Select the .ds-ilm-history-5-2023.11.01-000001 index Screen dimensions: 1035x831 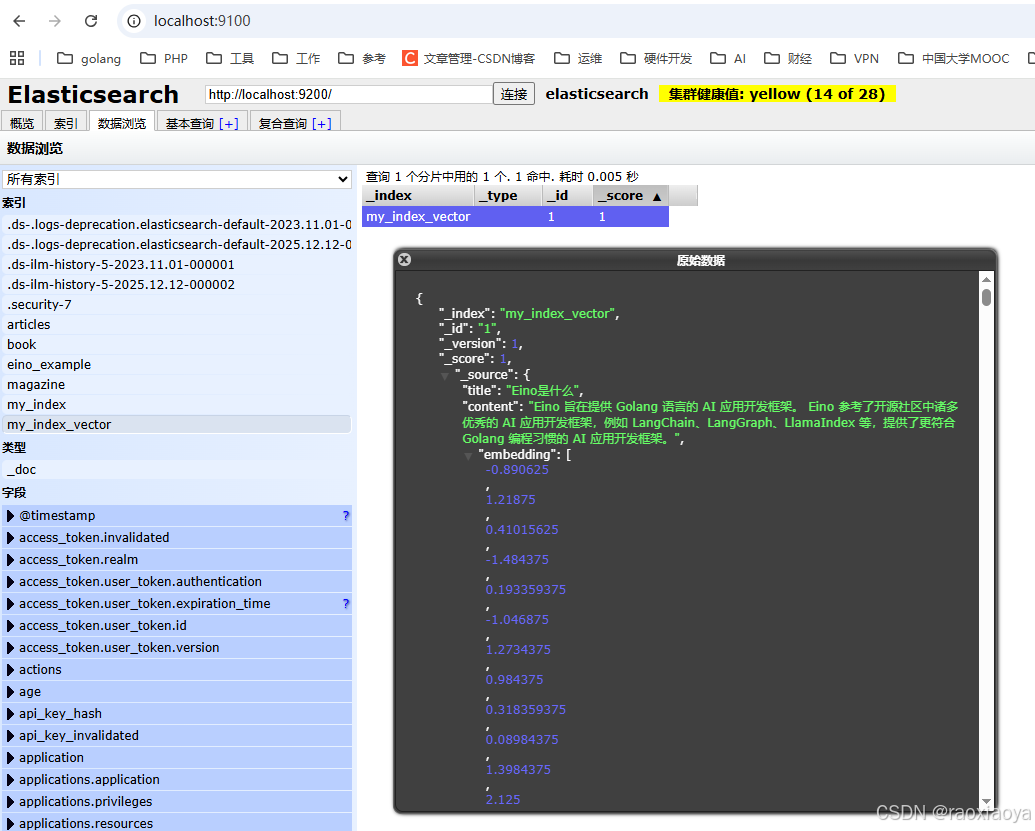click(176, 265)
